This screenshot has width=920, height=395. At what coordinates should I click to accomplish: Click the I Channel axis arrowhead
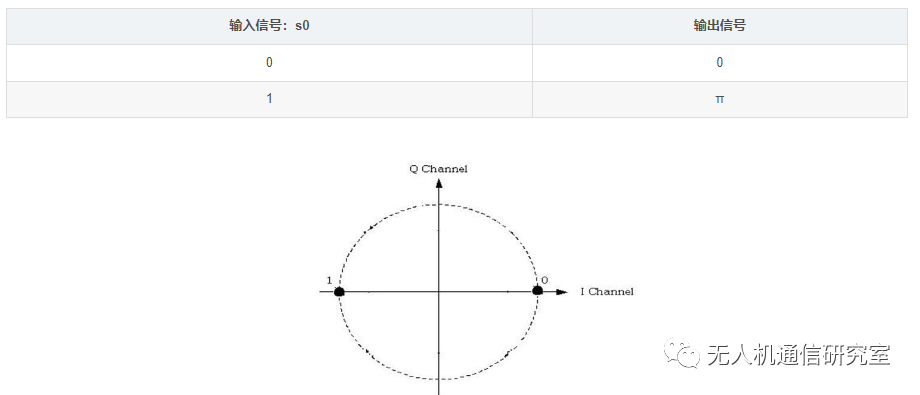562,292
